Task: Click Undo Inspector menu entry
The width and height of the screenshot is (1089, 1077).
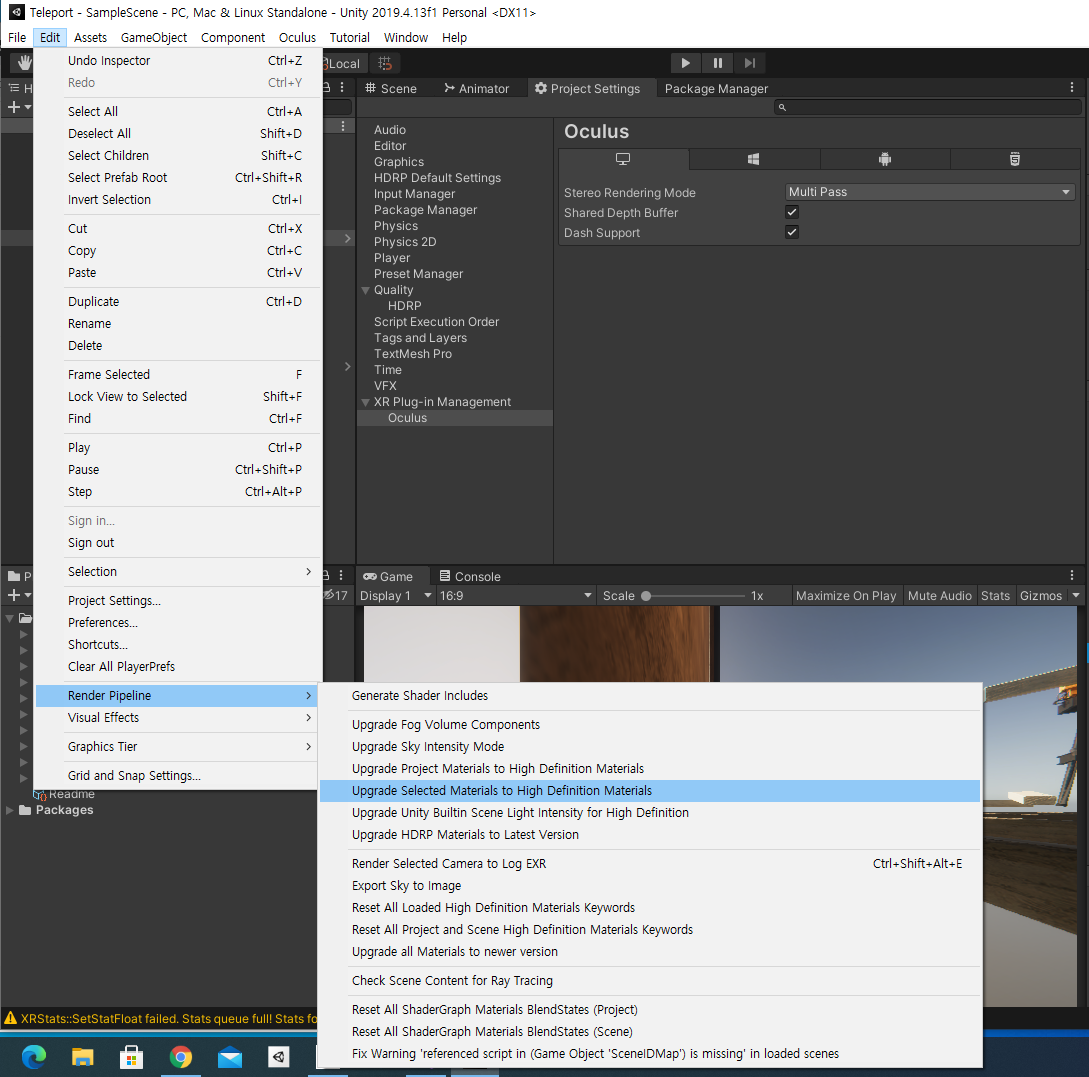Action: [x=178, y=60]
